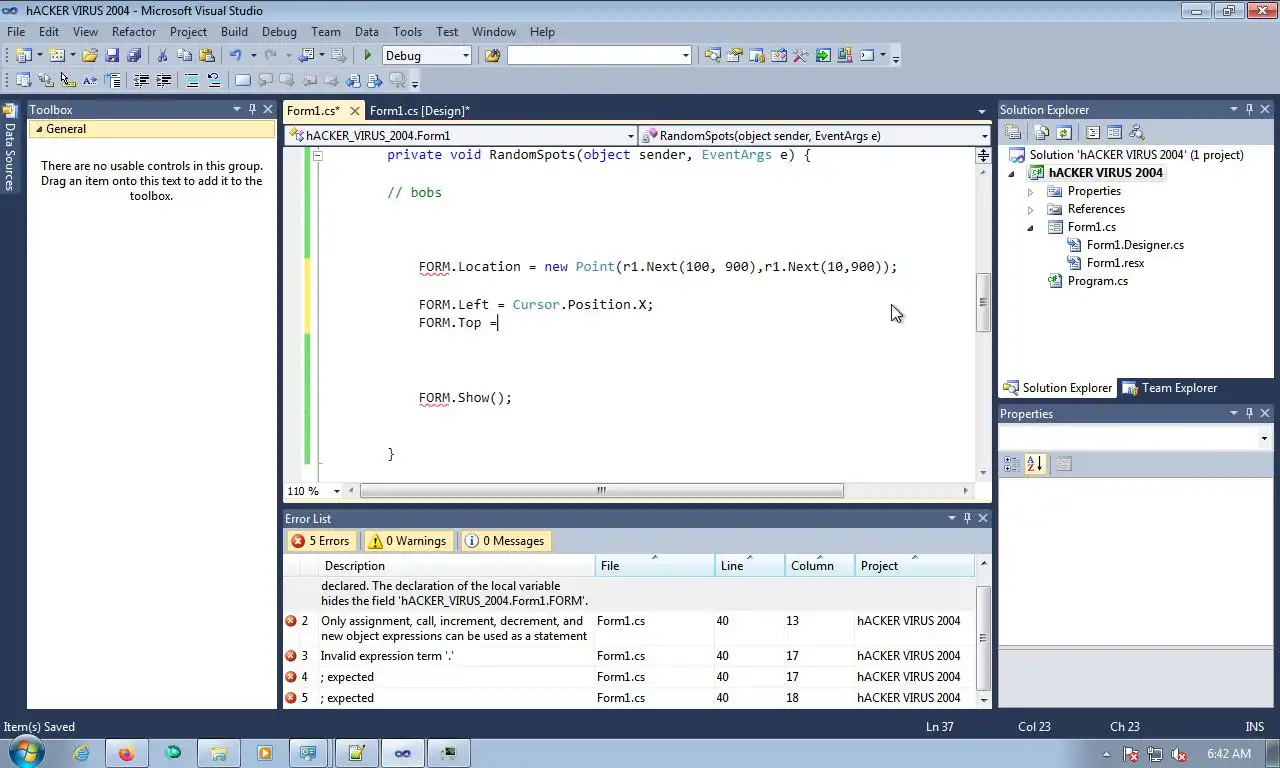Open the Properties Window toolbar icon
Screen dimensions: 1280x768
point(734,56)
